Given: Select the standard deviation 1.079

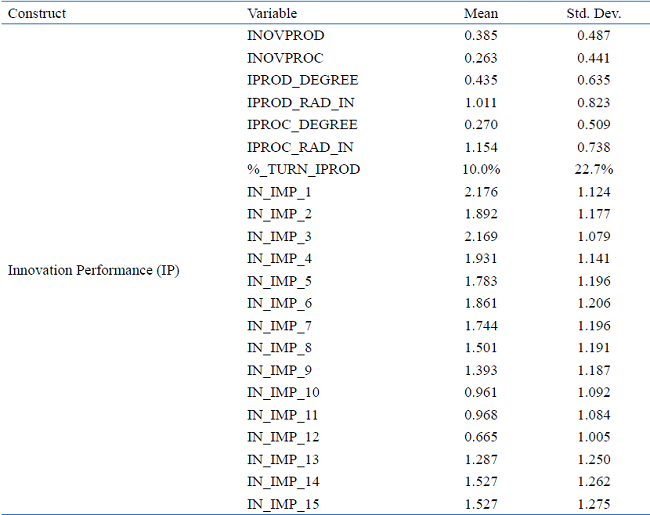Looking at the screenshot, I should point(594,236).
